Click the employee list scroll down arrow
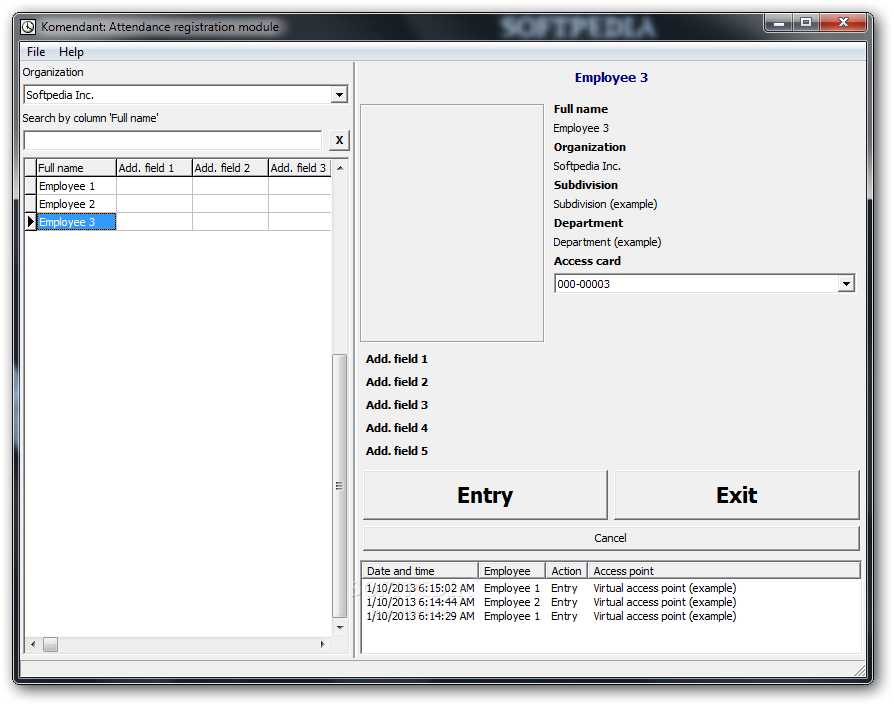The image size is (894, 705). click(x=340, y=628)
